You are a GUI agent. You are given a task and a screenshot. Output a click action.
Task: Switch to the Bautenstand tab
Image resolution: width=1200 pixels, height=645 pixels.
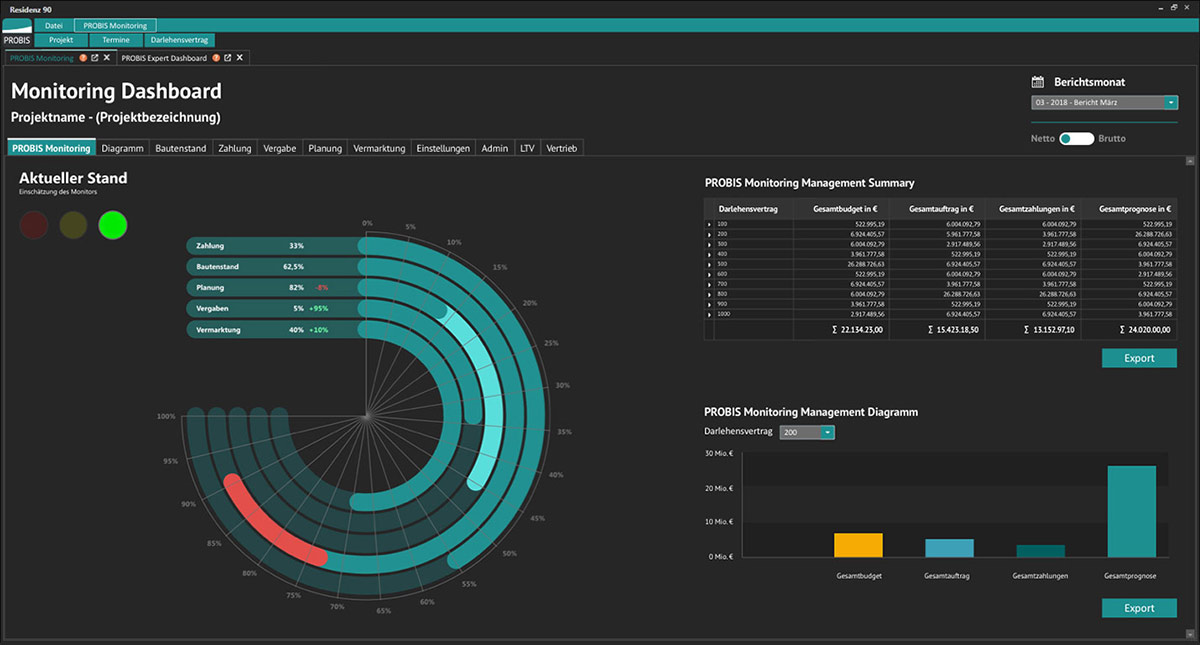(181, 148)
